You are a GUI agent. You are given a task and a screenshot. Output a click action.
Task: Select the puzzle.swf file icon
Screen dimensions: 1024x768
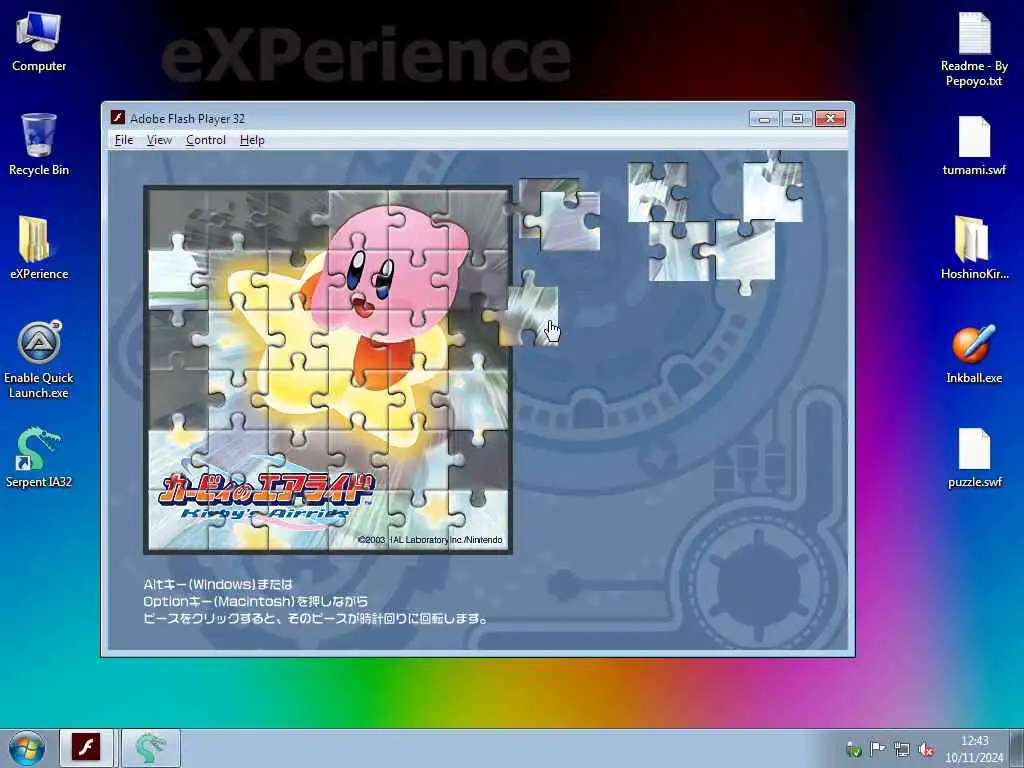974,457
